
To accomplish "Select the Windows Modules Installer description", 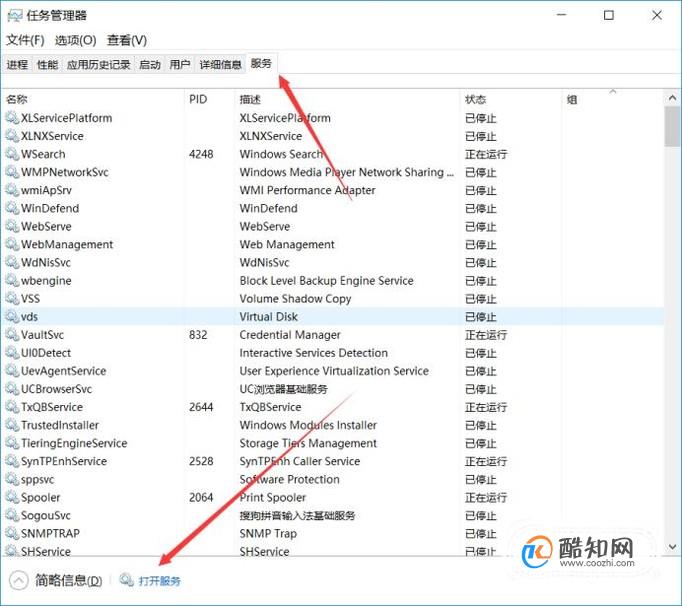I will [x=308, y=425].
